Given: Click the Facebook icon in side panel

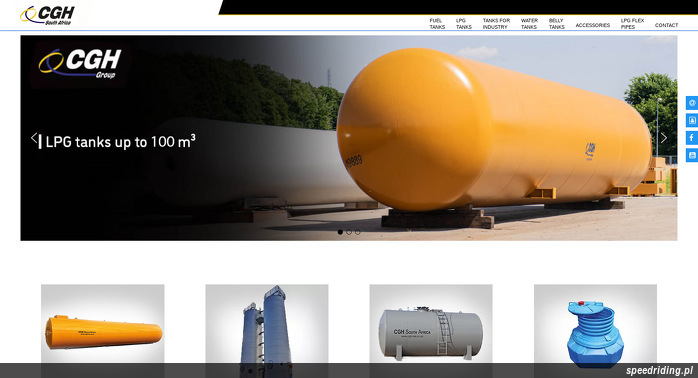Looking at the screenshot, I should tap(692, 138).
